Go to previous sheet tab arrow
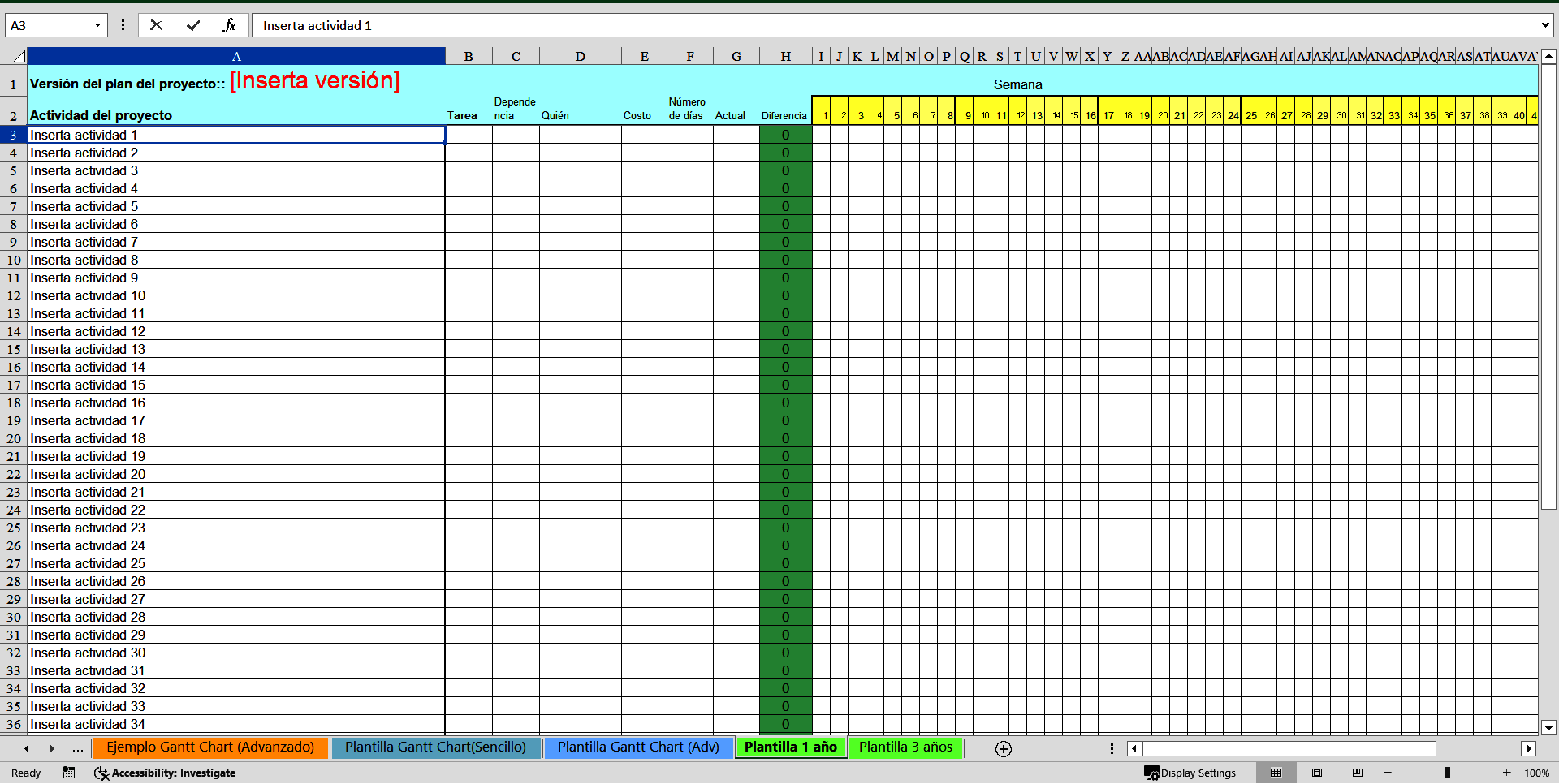 pos(27,748)
